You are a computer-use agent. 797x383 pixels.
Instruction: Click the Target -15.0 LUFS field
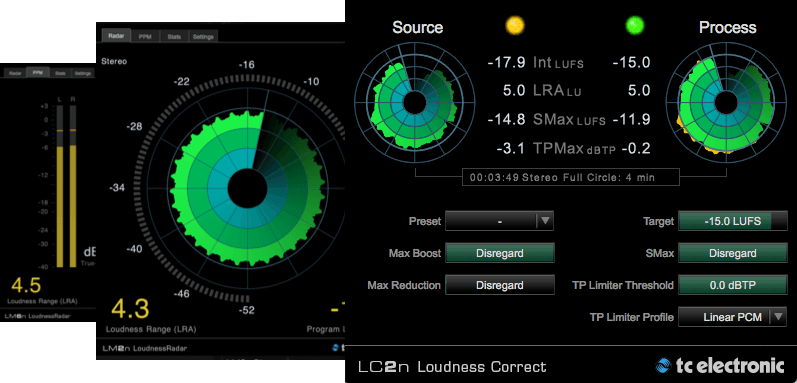733,221
